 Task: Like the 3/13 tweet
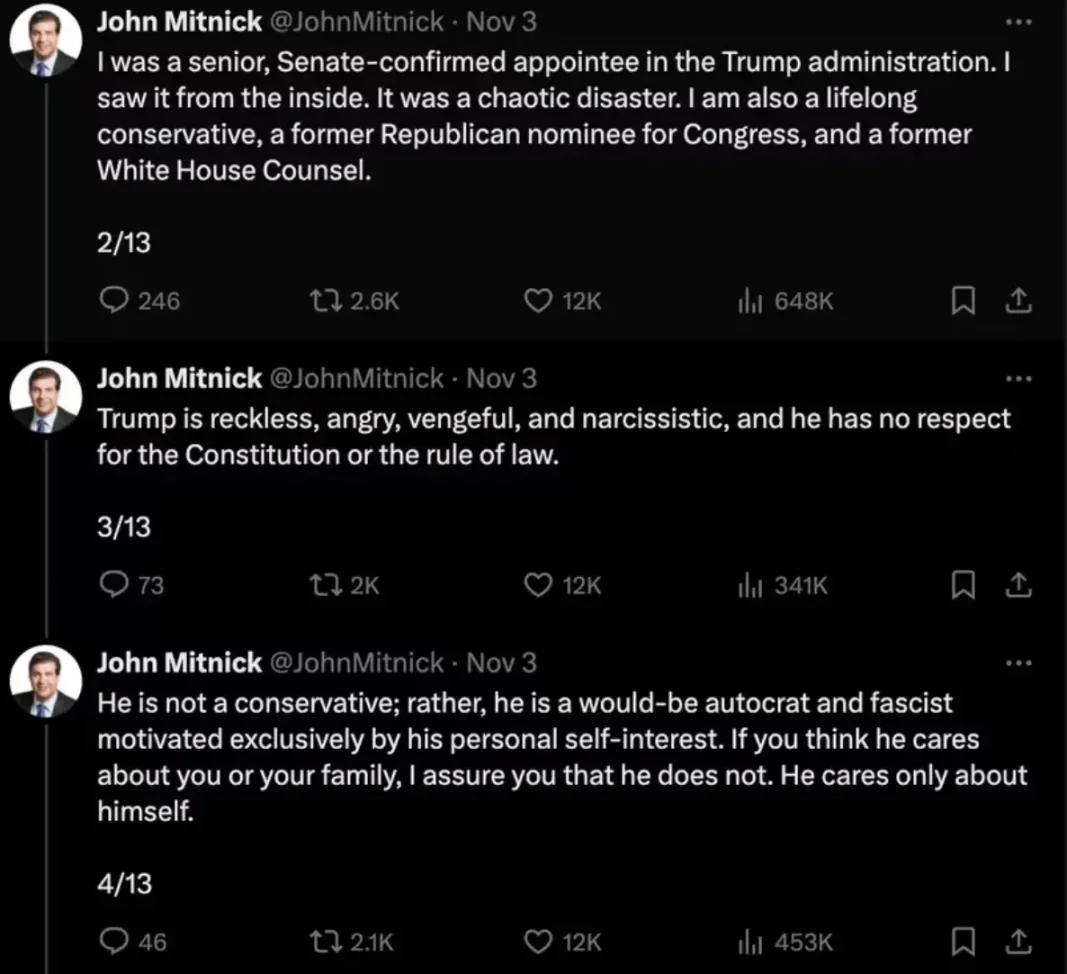pyautogui.click(x=538, y=585)
